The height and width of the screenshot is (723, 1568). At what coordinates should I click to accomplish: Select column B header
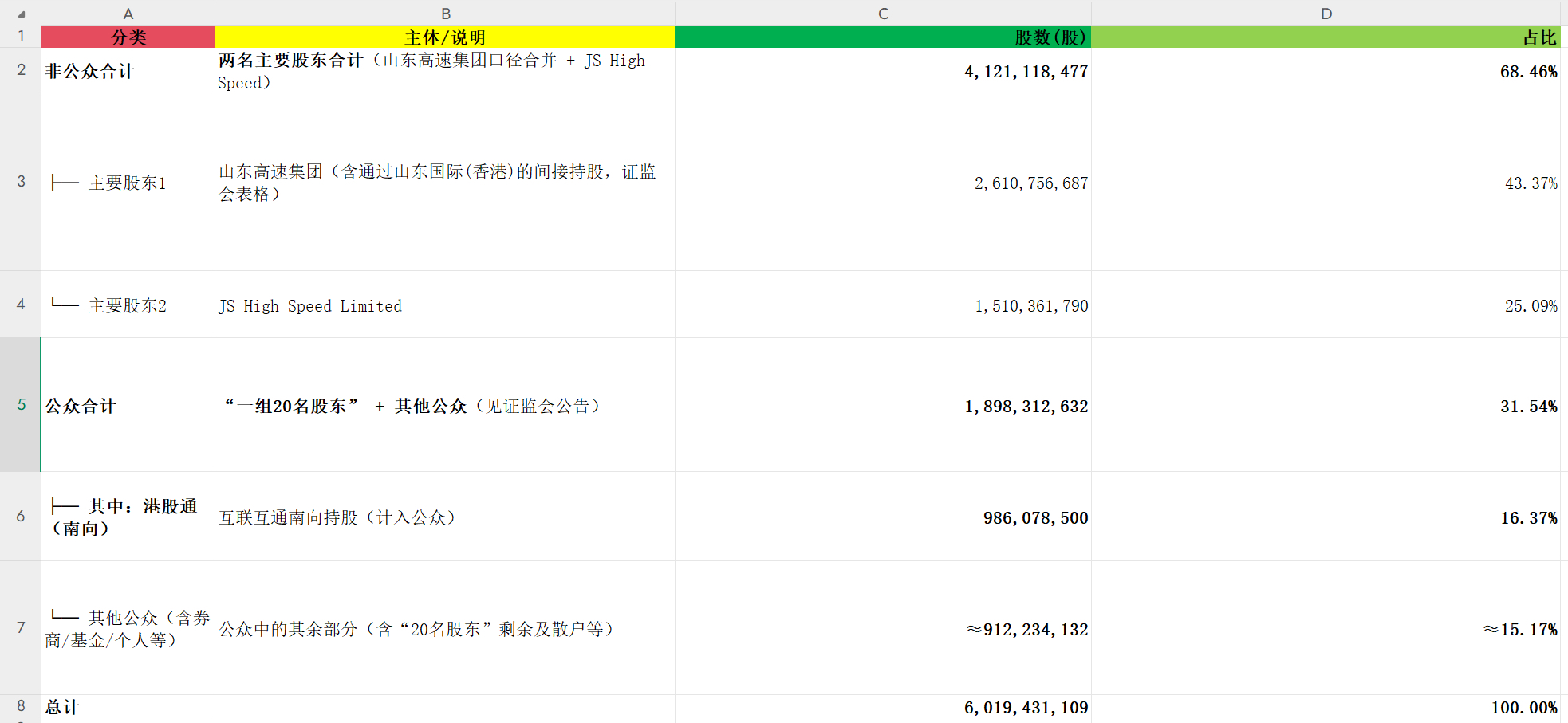(445, 14)
